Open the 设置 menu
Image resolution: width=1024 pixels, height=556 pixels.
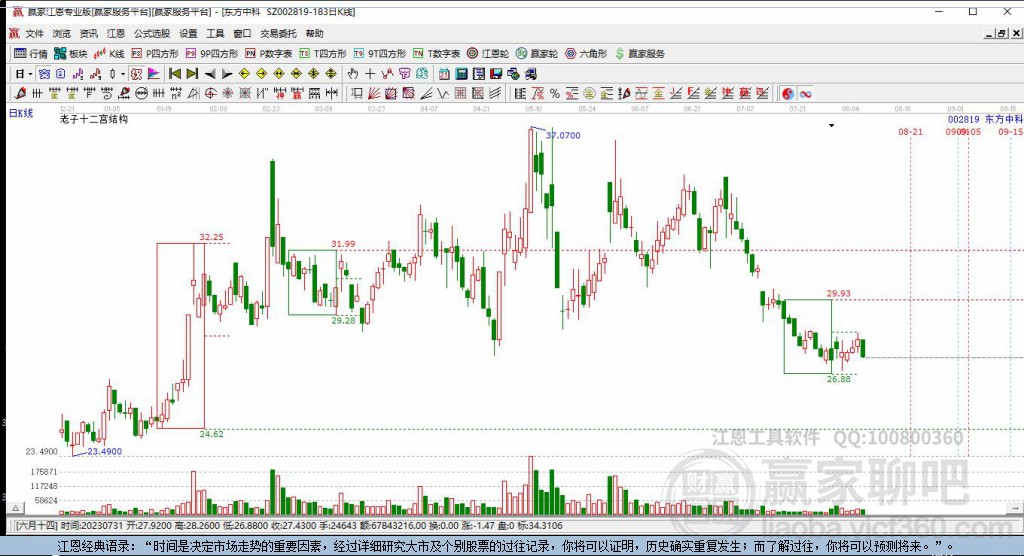click(188, 33)
